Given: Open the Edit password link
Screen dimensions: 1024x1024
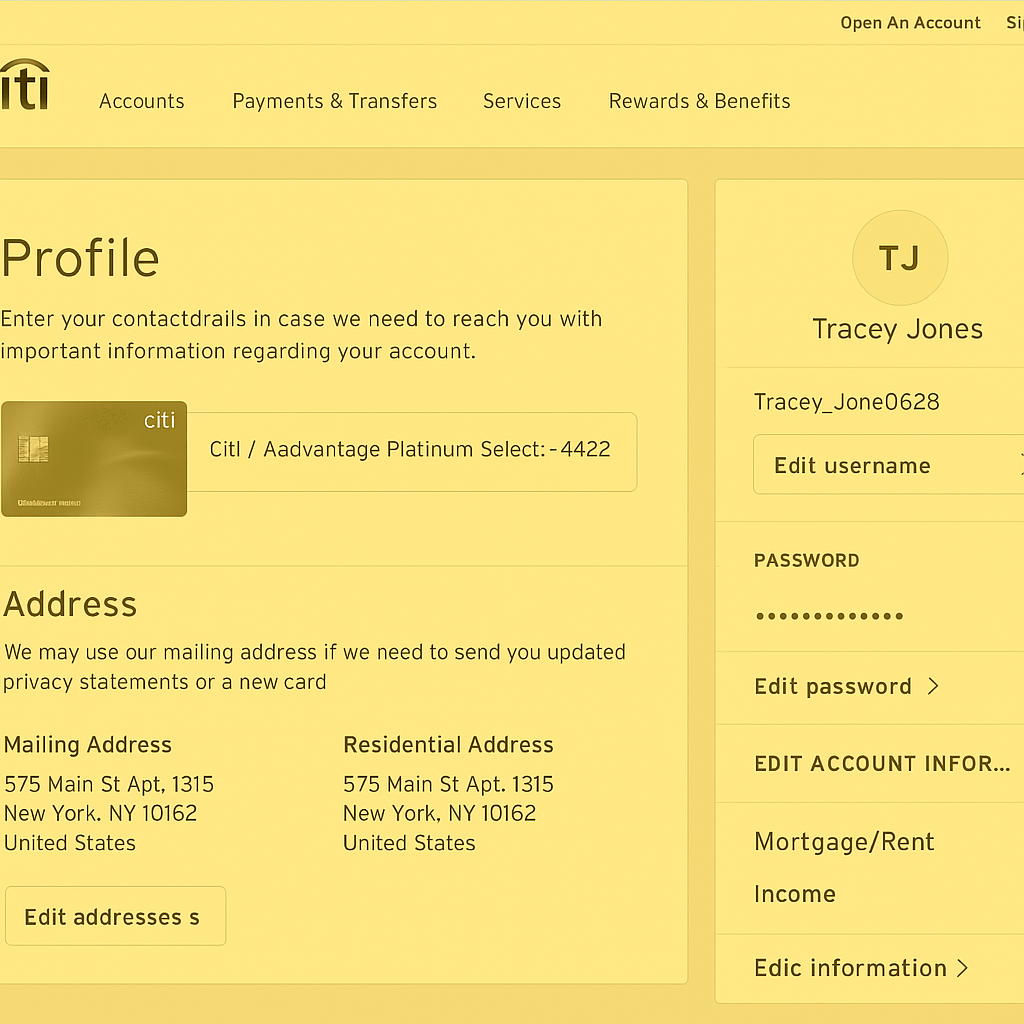Looking at the screenshot, I should point(832,686).
